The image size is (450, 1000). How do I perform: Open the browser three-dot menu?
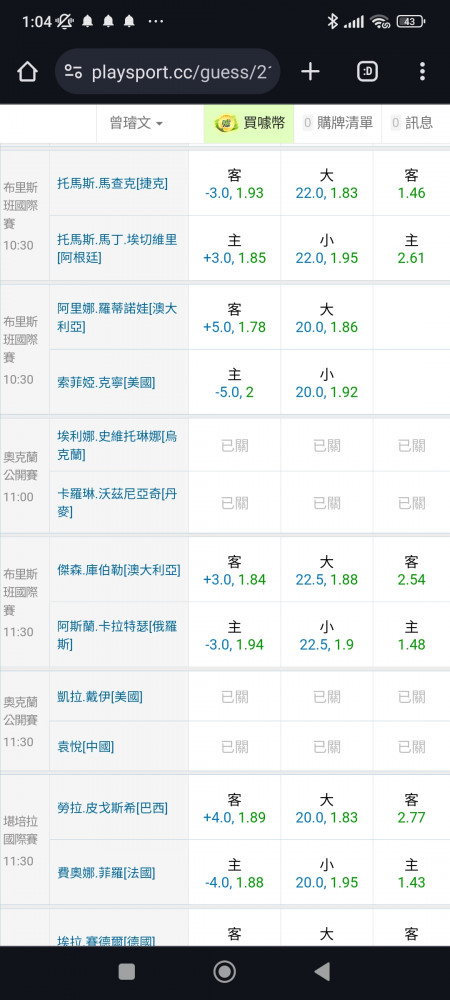(x=422, y=71)
